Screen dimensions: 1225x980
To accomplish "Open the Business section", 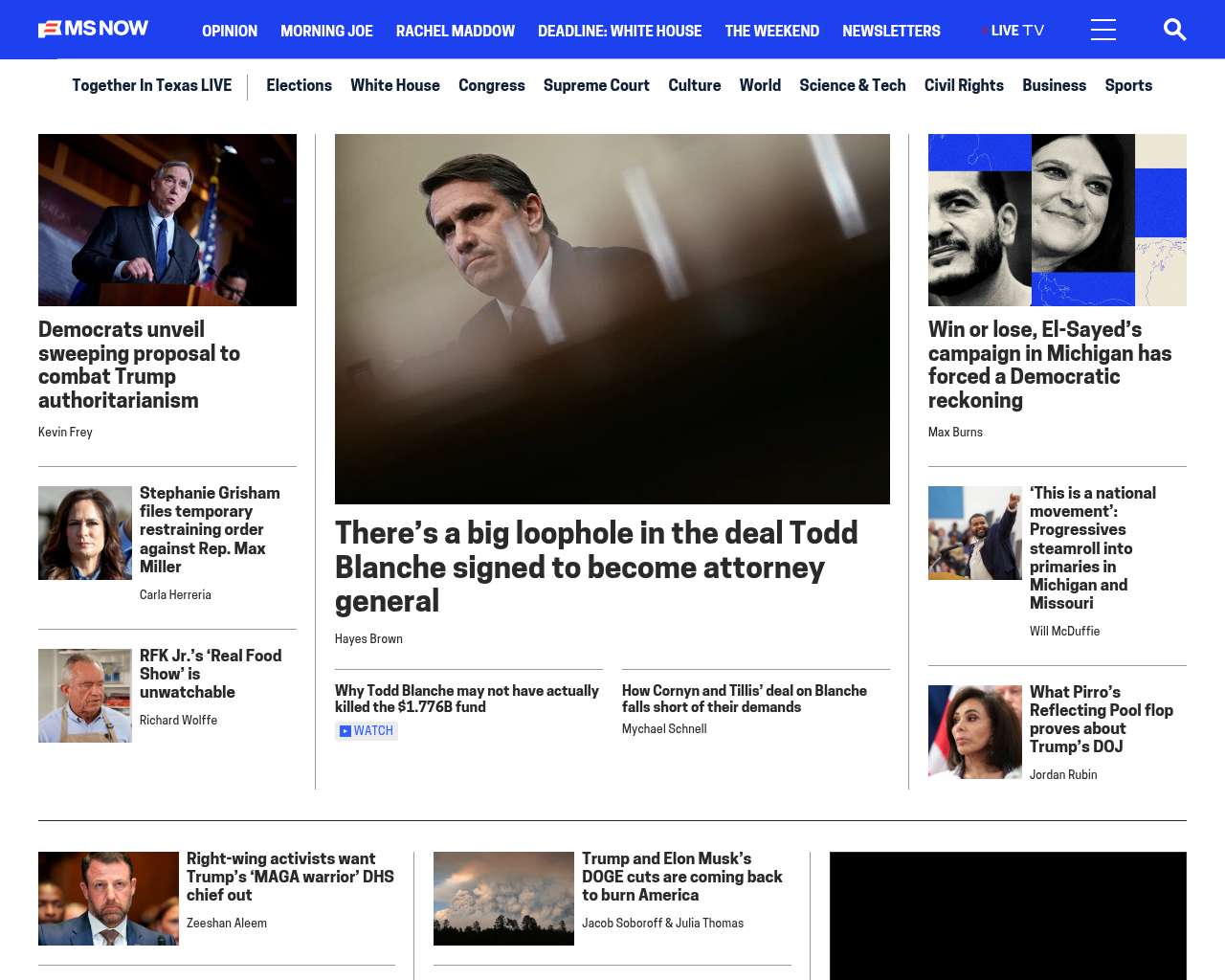I will point(1054,85).
